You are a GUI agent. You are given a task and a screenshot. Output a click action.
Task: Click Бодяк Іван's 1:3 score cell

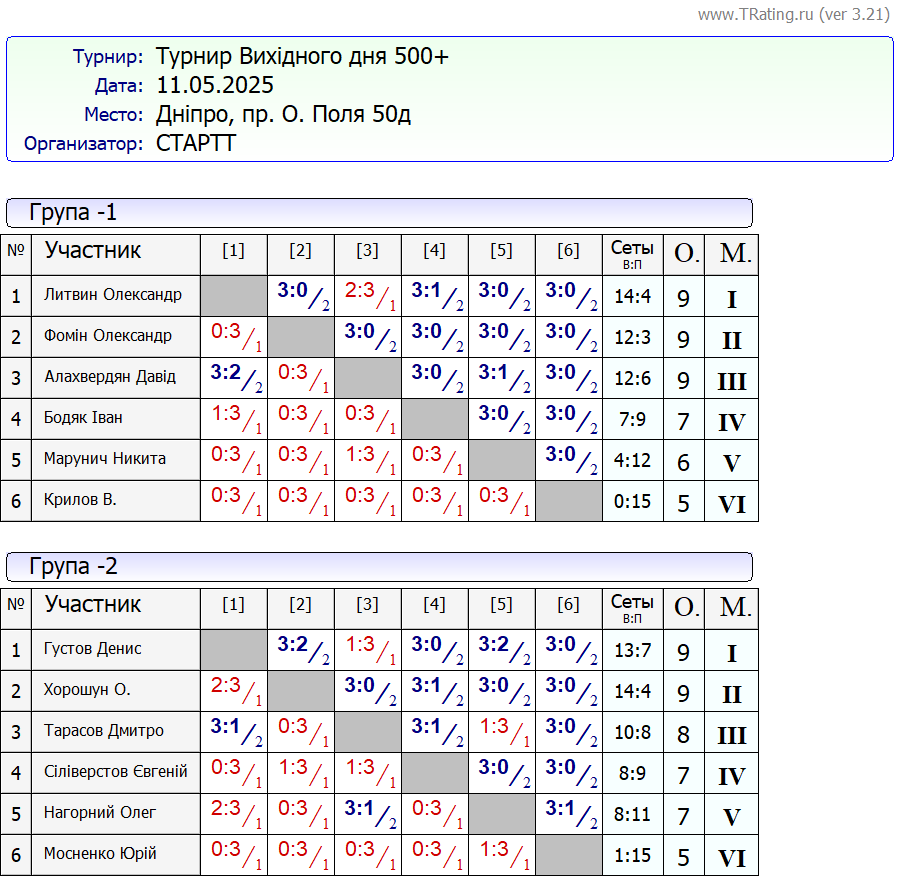point(233,418)
